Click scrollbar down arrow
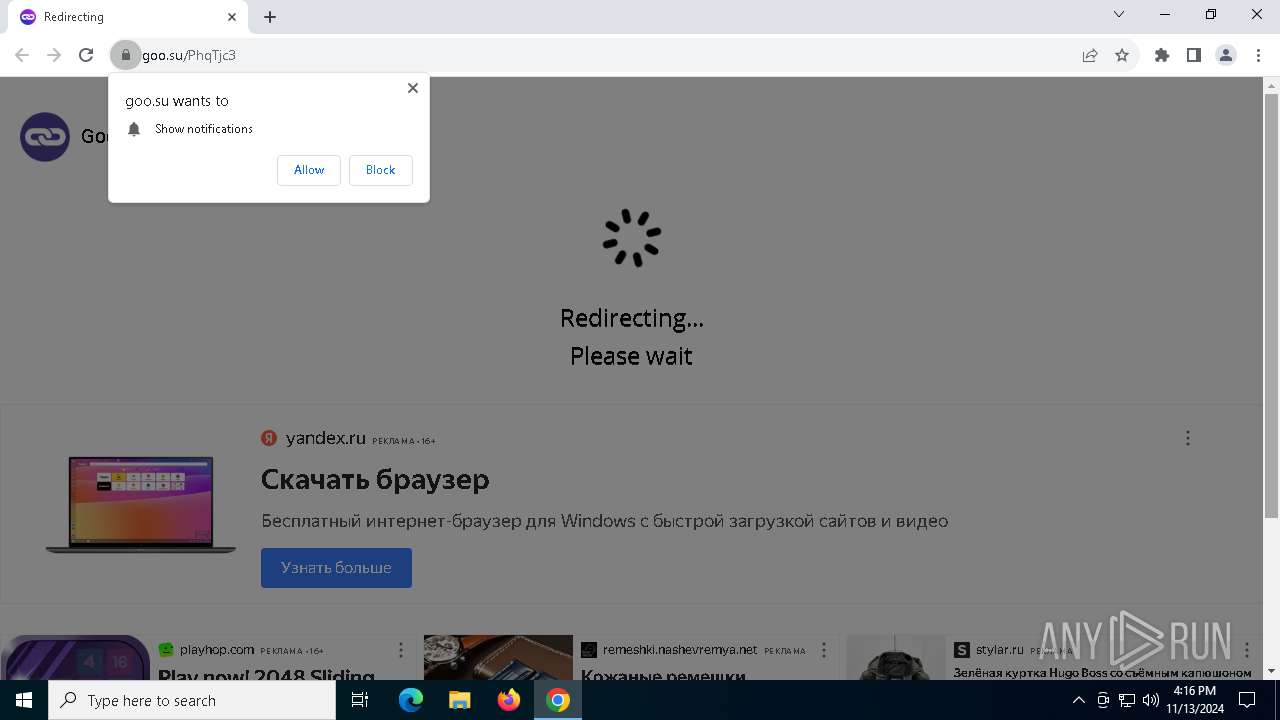The height and width of the screenshot is (720, 1280). tap(1272, 671)
